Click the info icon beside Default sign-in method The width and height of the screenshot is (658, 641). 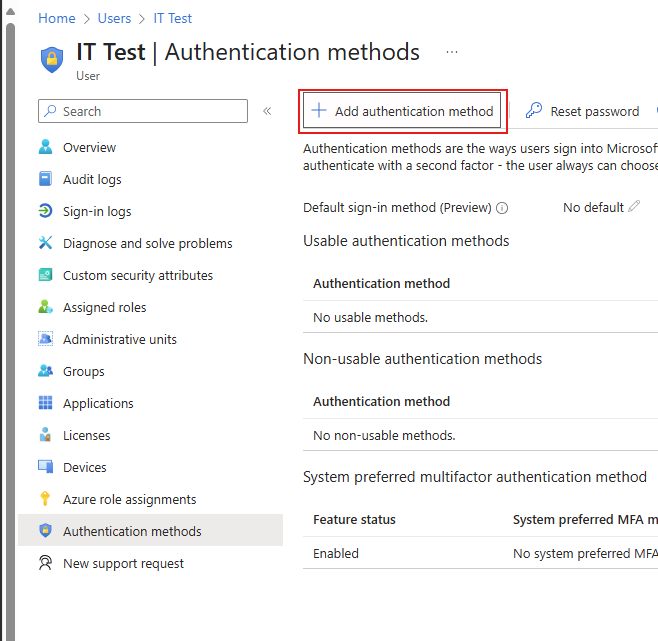click(502, 208)
